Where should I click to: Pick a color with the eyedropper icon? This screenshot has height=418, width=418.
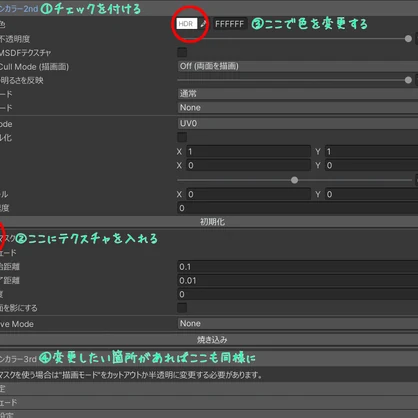click(203, 24)
